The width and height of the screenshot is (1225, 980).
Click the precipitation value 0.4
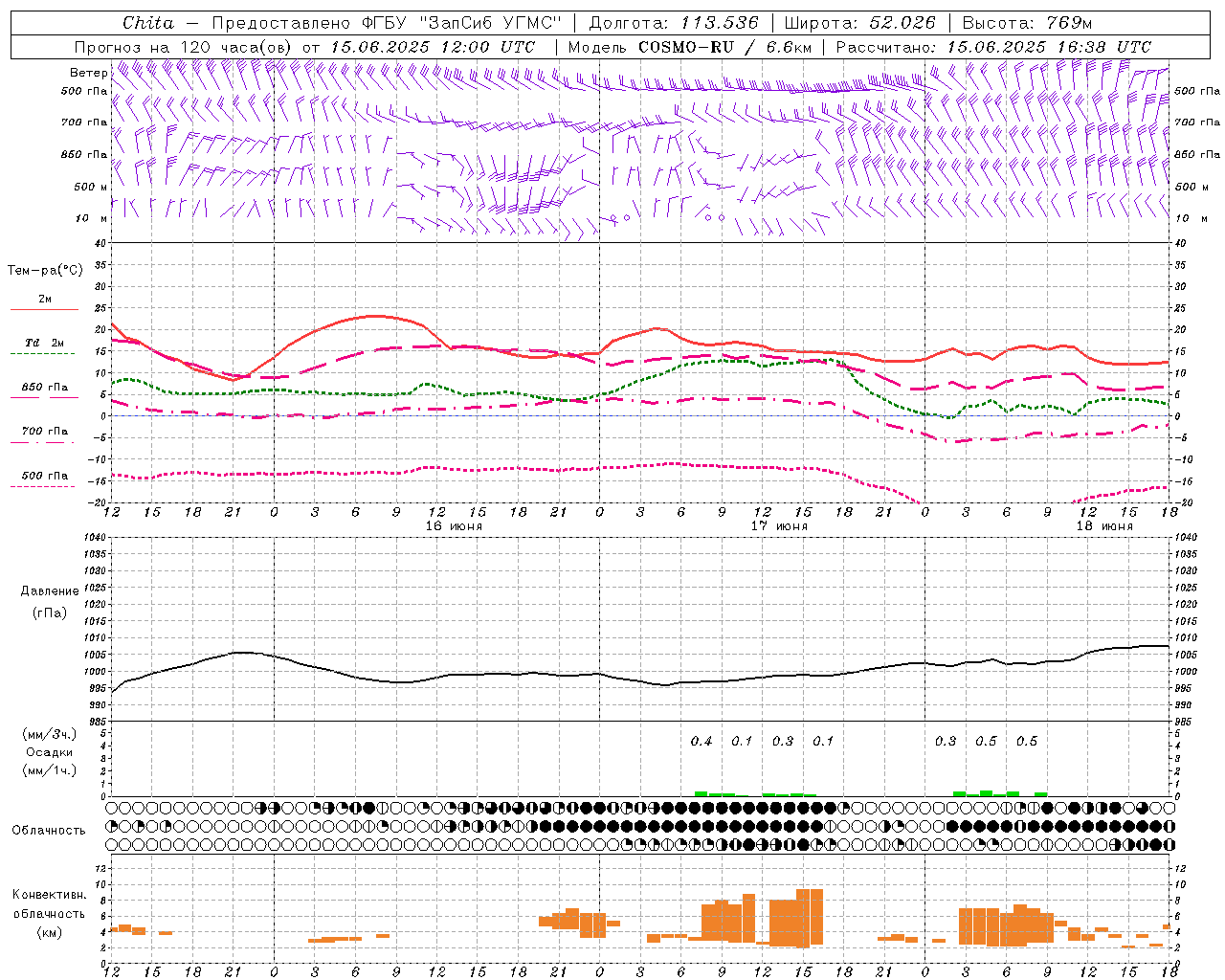702,741
